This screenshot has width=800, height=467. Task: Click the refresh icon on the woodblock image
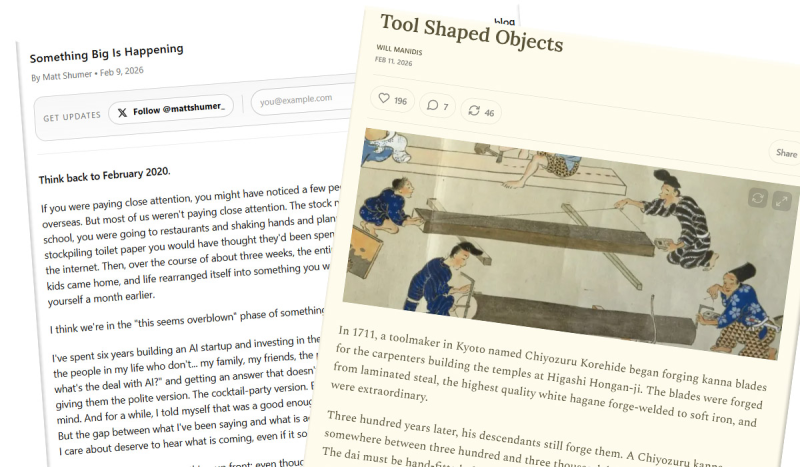point(758,198)
